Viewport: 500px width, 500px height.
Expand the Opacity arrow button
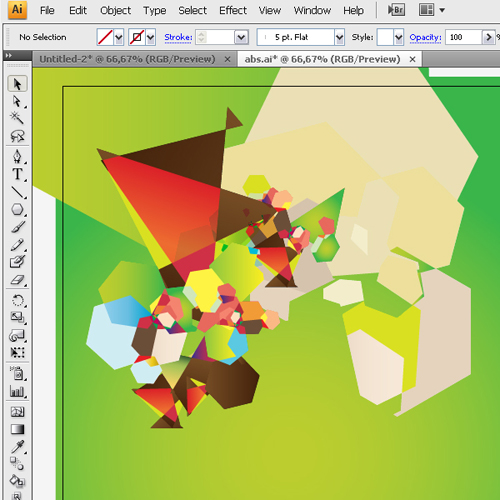[489, 37]
